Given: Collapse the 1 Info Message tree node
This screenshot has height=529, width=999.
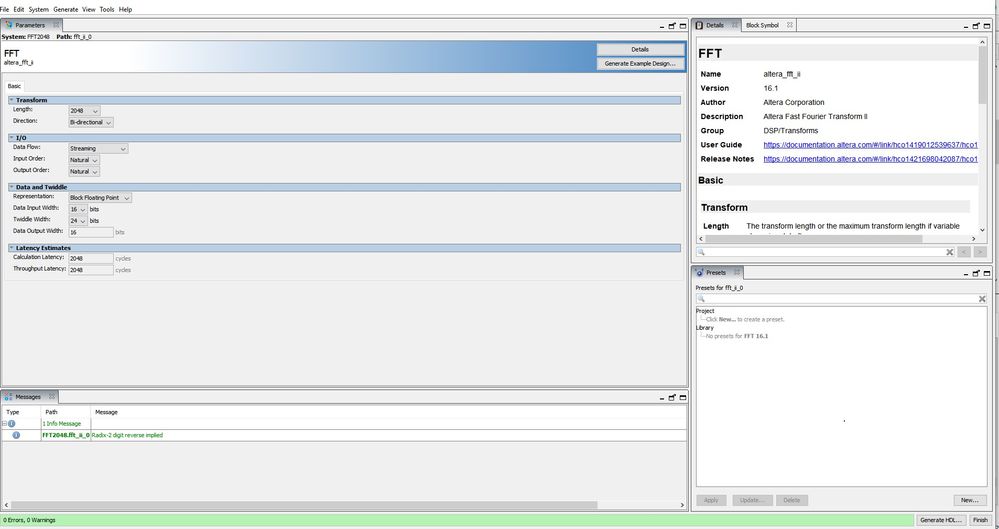Looking at the screenshot, I should tap(4, 424).
